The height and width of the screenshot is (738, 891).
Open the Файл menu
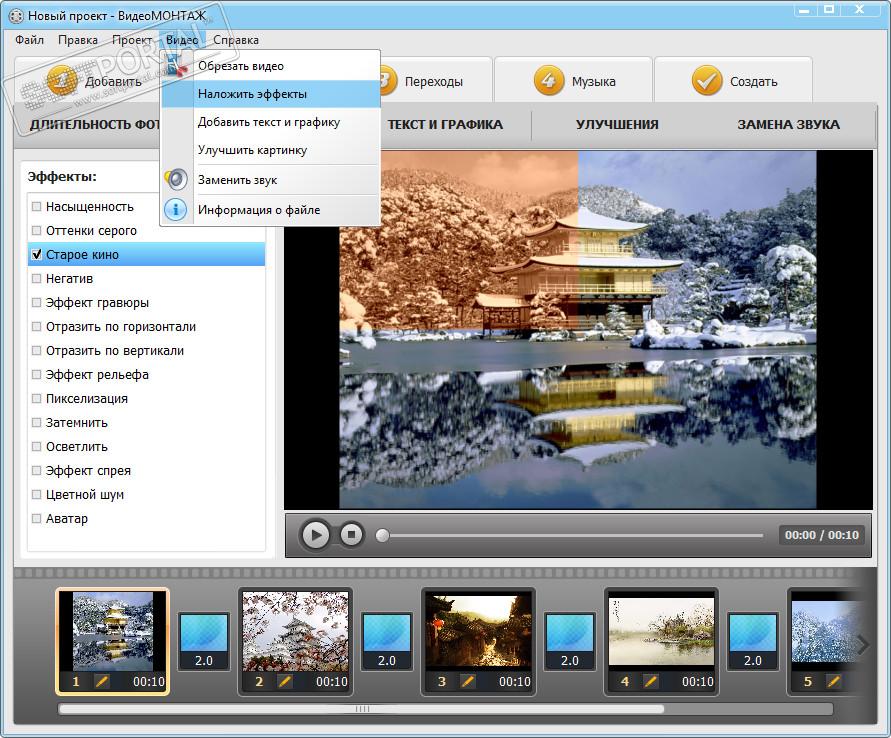[29, 40]
